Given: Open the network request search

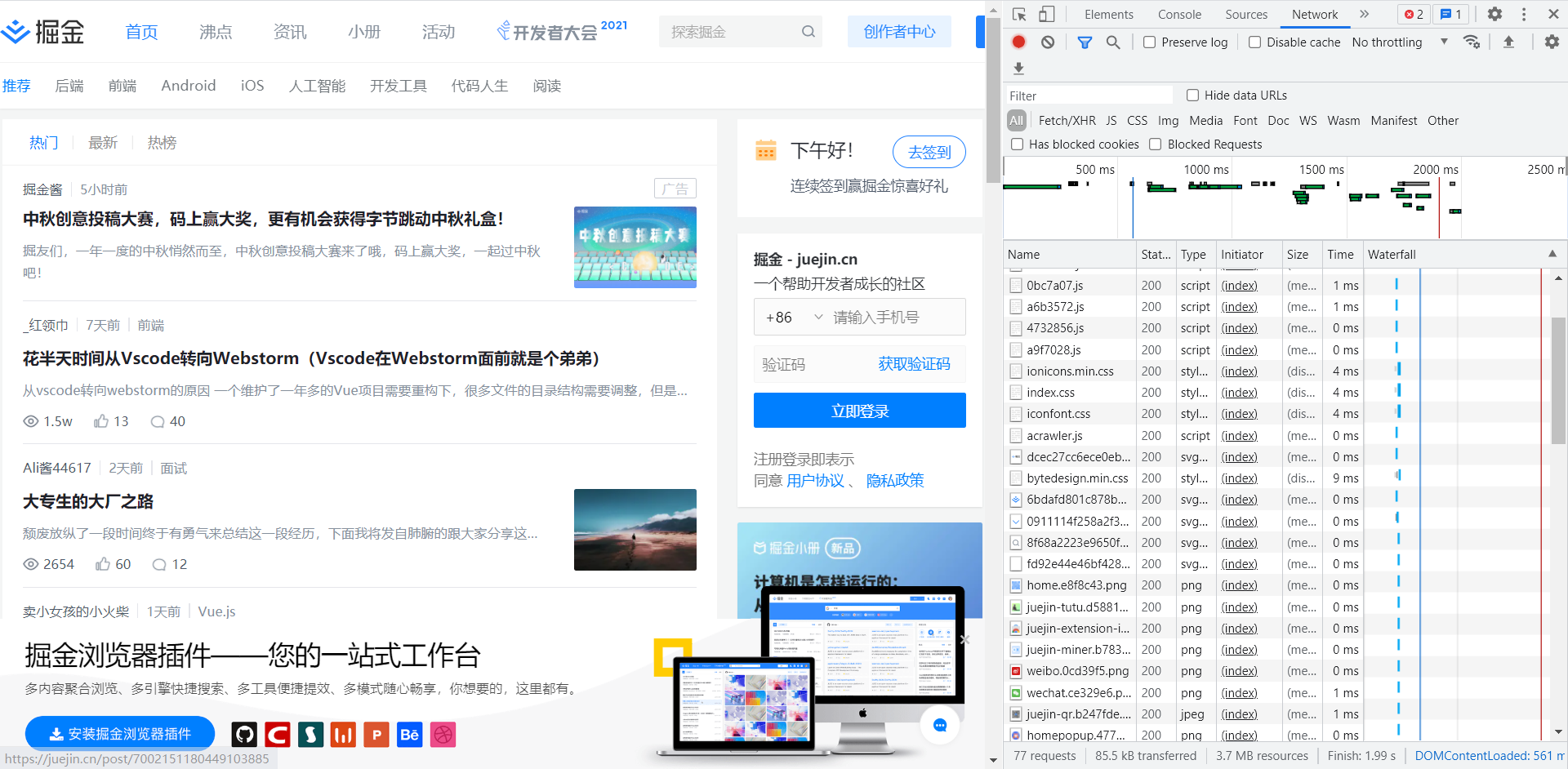Looking at the screenshot, I should tap(1113, 42).
